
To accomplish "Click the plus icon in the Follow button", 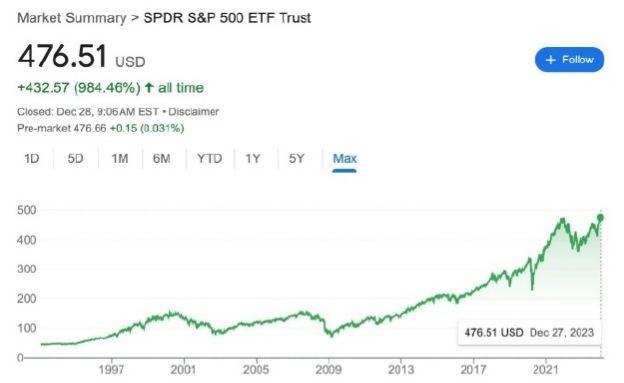I will (550, 60).
